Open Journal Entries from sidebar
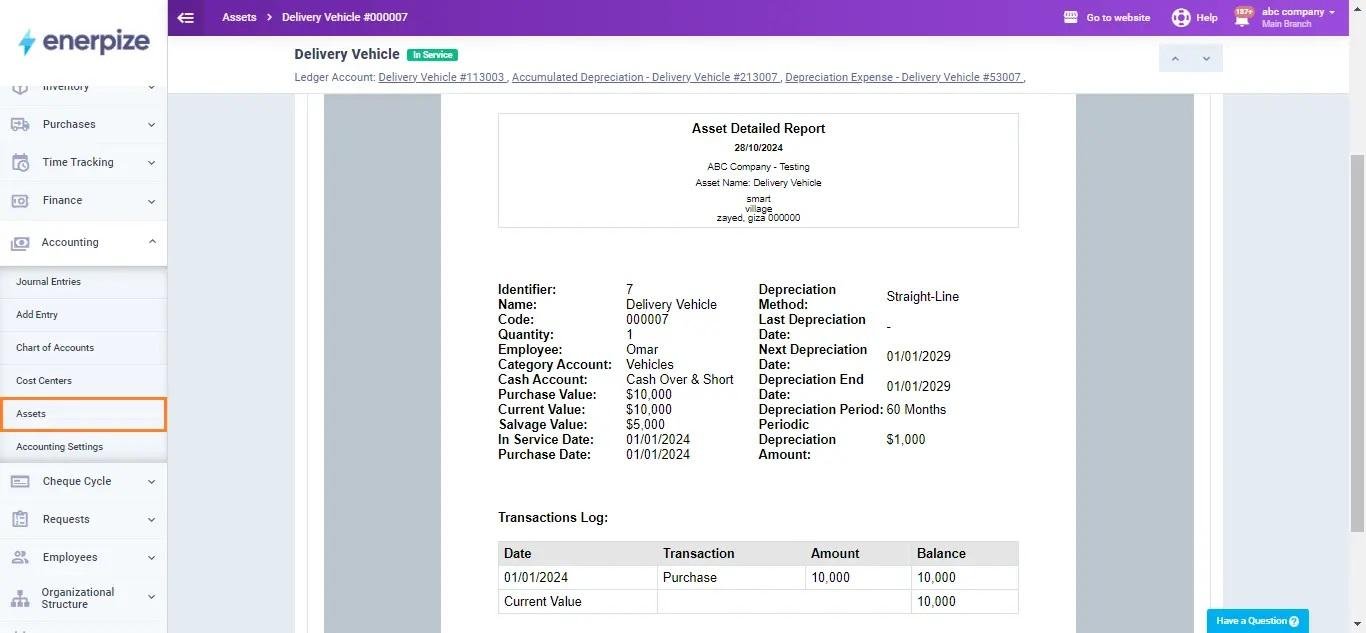This screenshot has width=1366, height=633. pyautogui.click(x=48, y=282)
